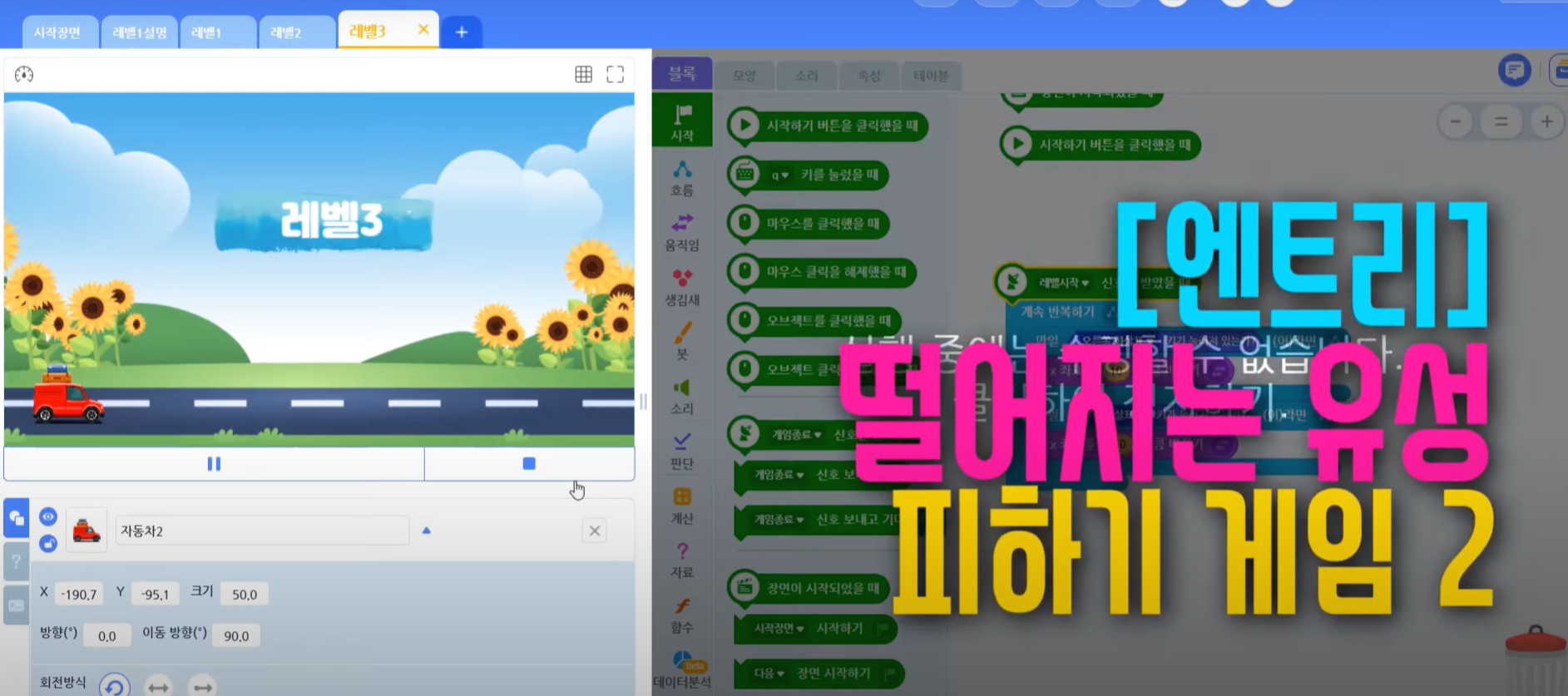The width and height of the screenshot is (1568, 696).
Task: Toggle the stage coordinate grid
Action: (x=584, y=74)
